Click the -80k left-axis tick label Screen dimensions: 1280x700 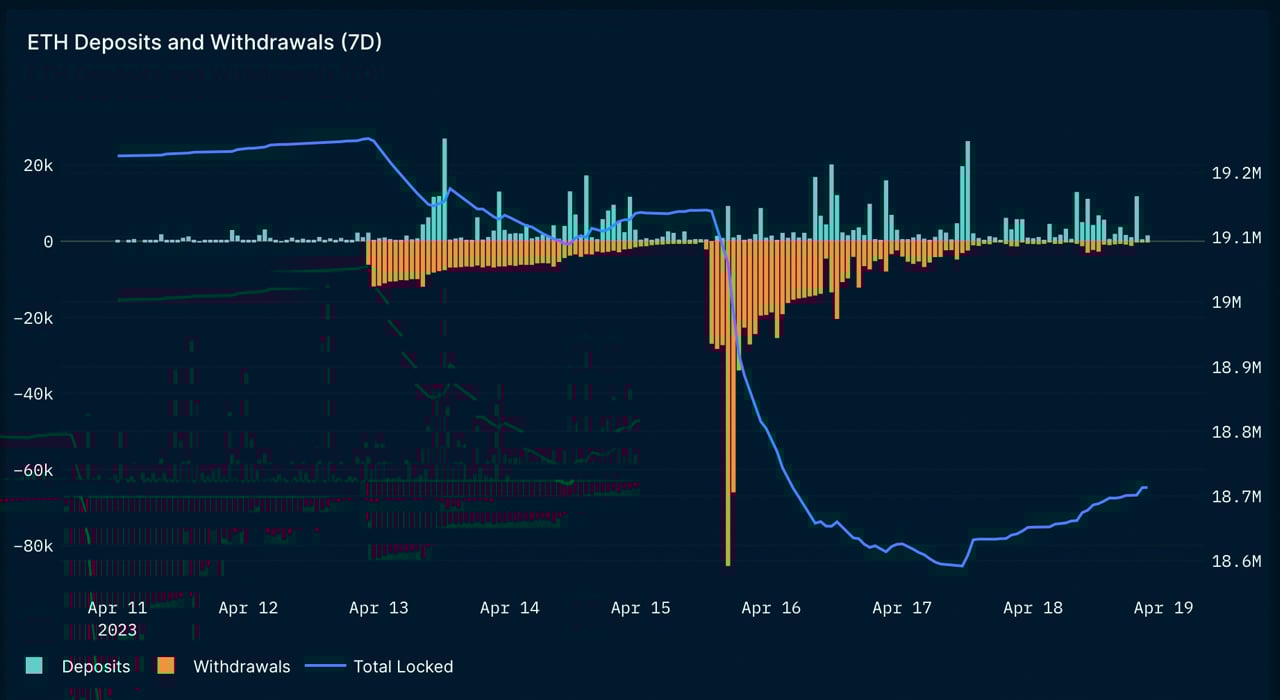click(33, 546)
